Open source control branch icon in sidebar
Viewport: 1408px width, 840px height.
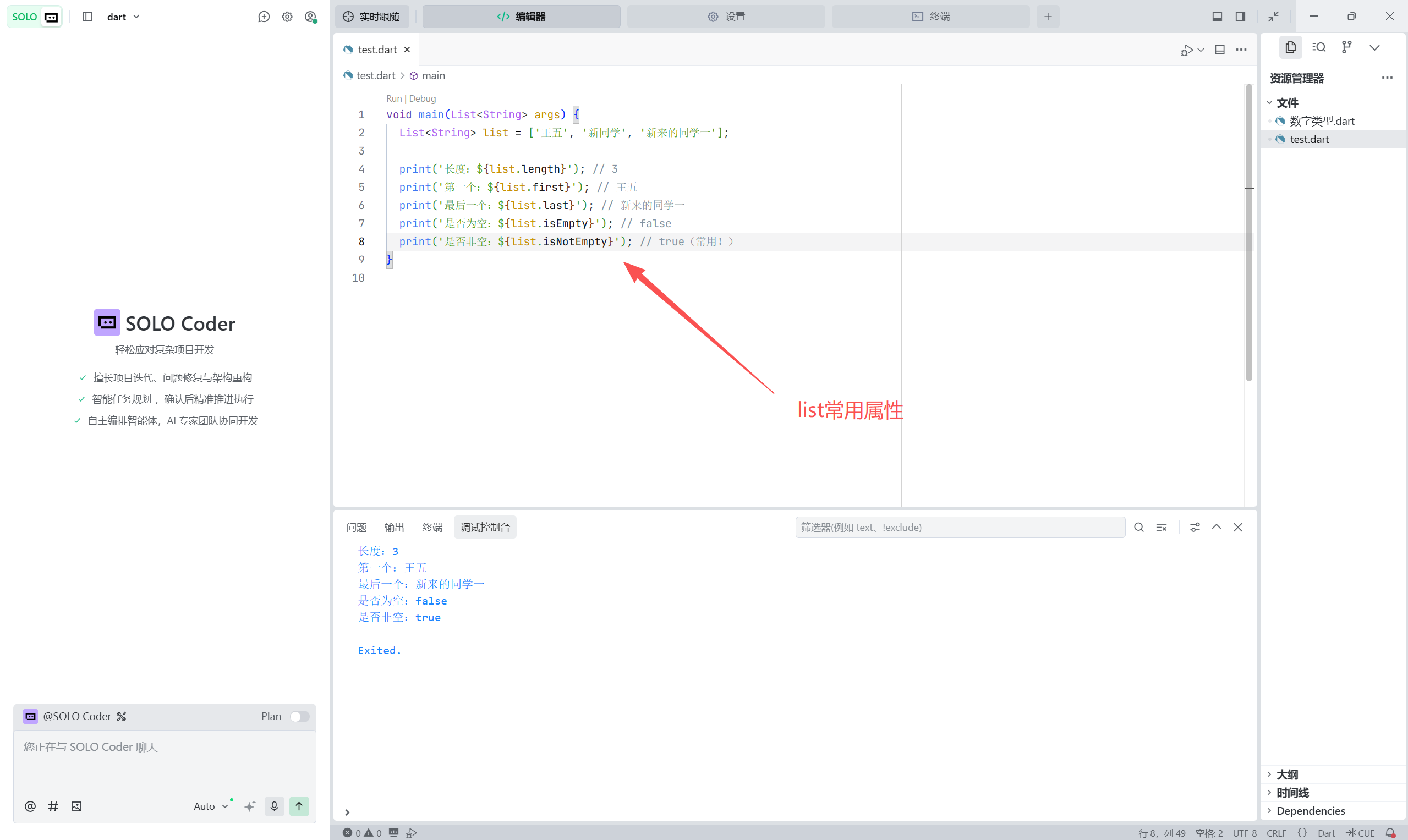[x=1346, y=47]
